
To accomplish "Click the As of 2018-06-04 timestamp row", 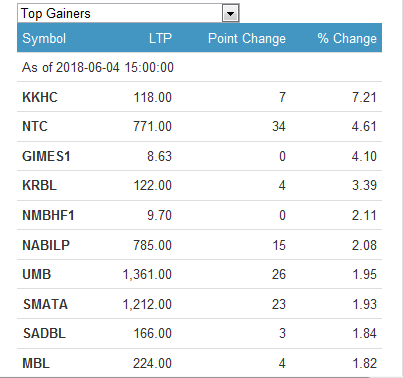I will click(x=98, y=67).
